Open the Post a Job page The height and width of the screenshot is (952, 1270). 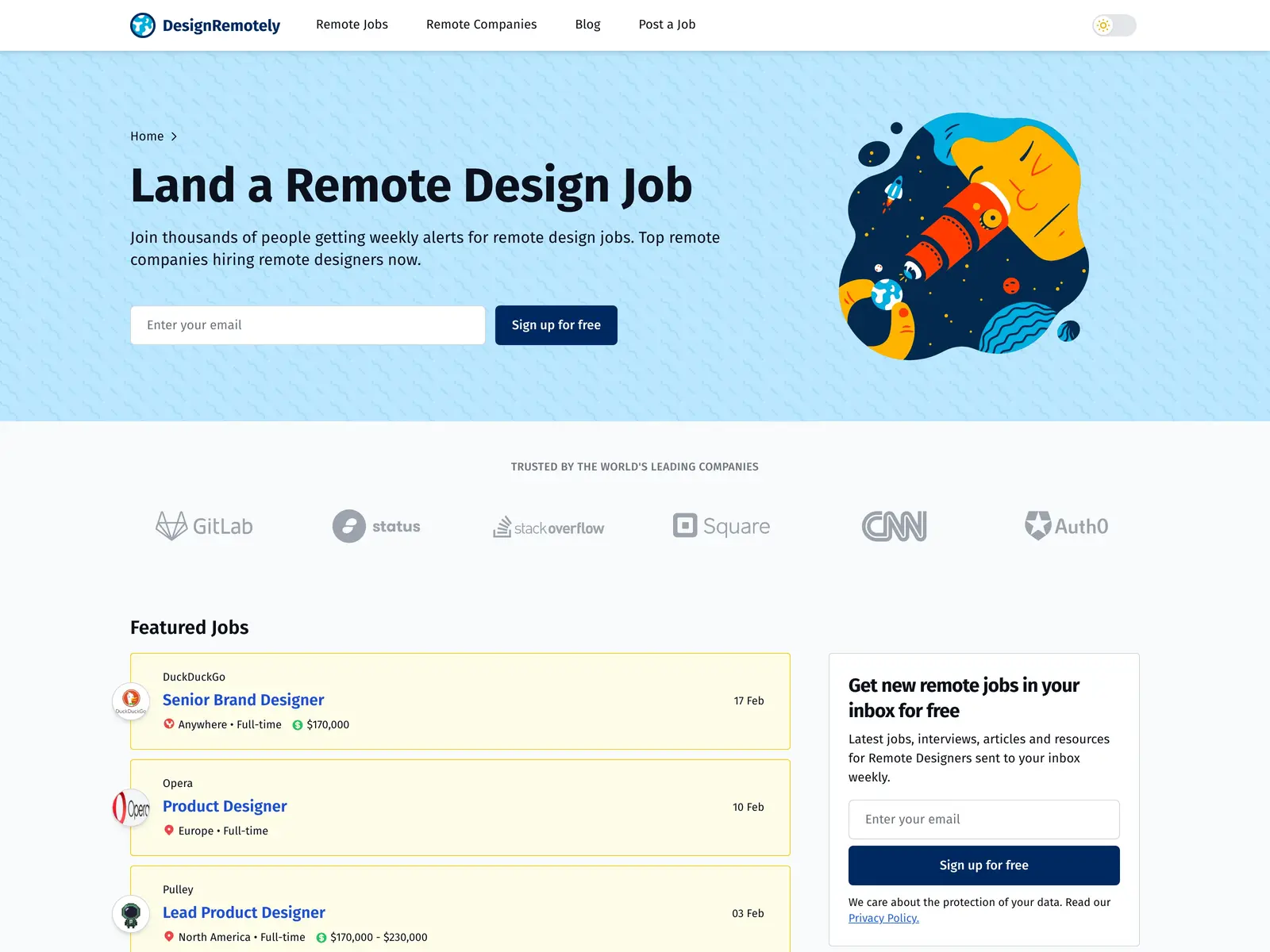(x=667, y=25)
